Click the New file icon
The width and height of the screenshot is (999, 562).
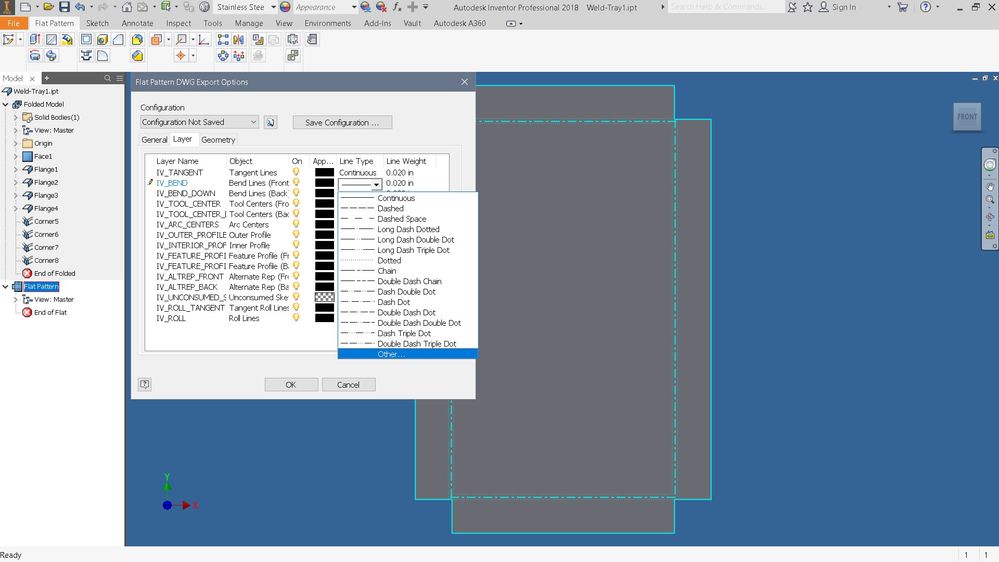(x=25, y=7)
